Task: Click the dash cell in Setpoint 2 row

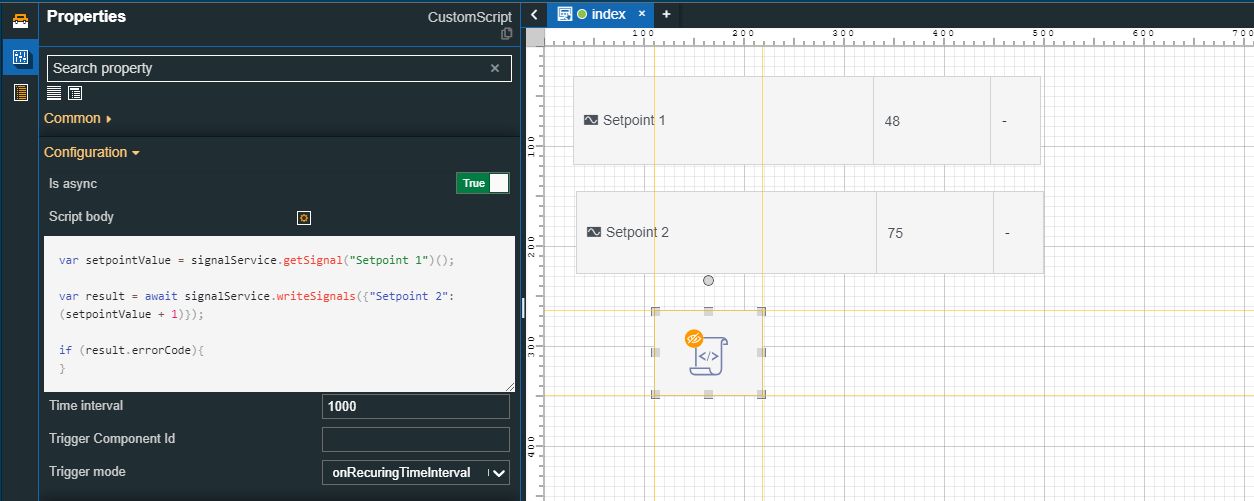Action: click(1018, 232)
